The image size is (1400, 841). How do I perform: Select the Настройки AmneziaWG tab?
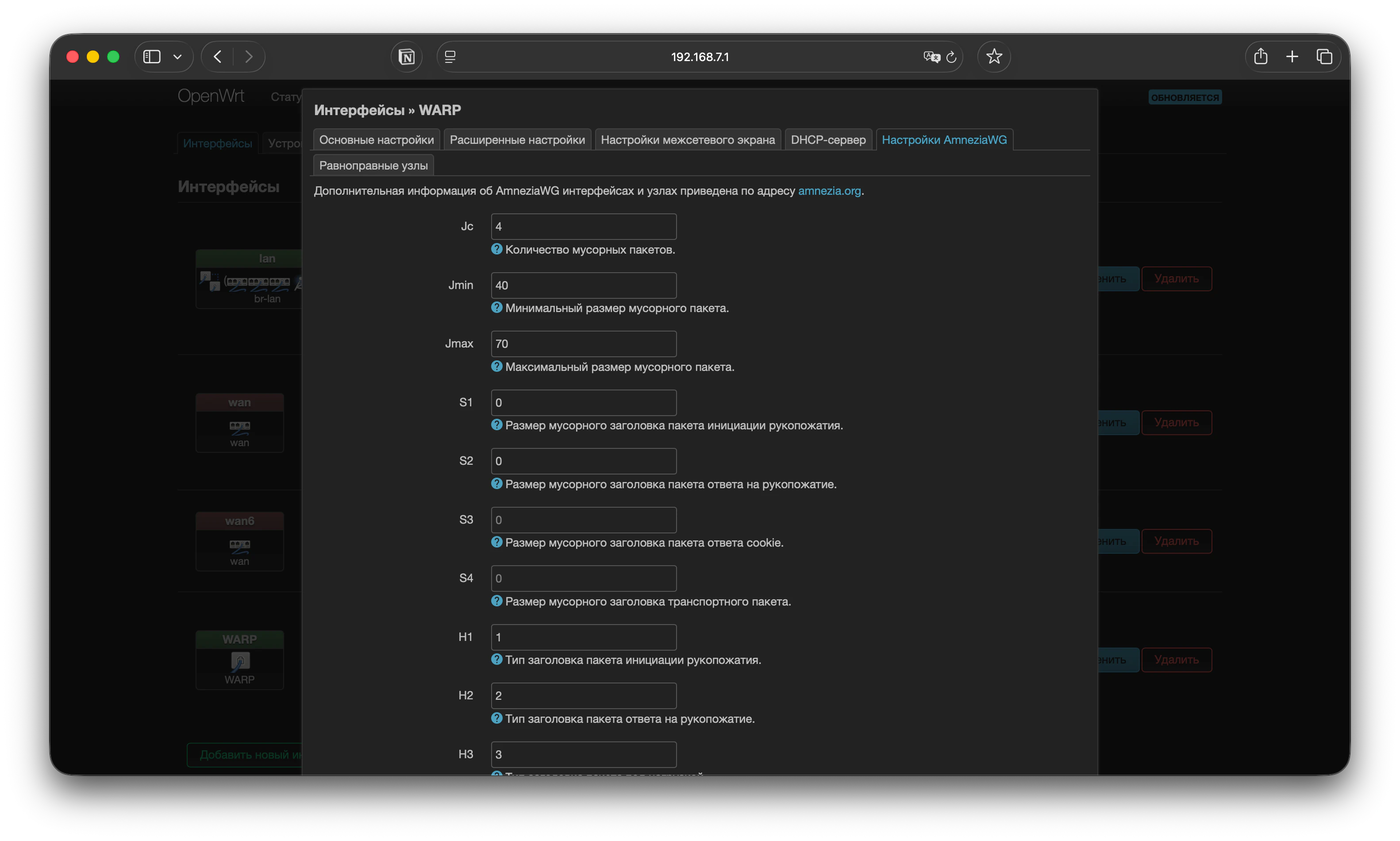point(944,140)
